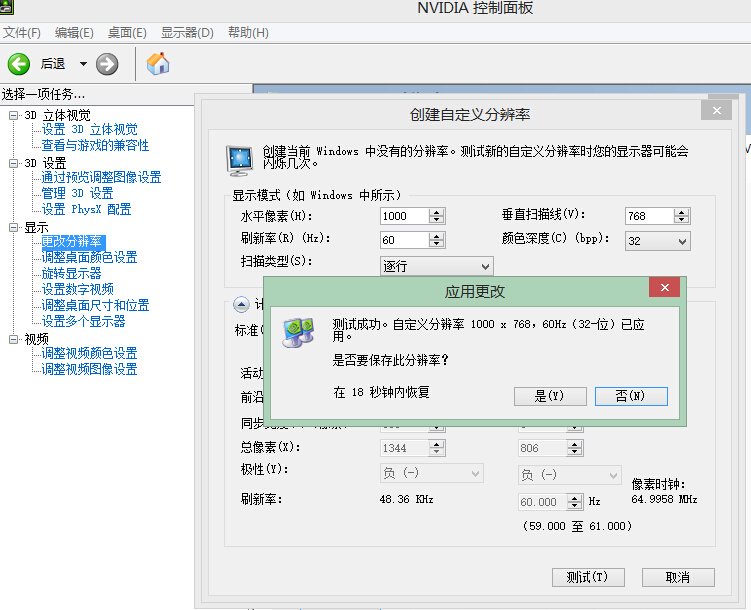Click the 64.9958 MHz pixel clock value
Image resolution: width=751 pixels, height=610 pixels.
click(664, 499)
